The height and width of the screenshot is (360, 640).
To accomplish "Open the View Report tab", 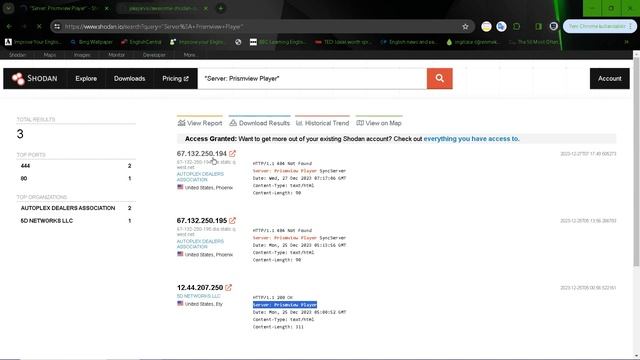I will tap(200, 123).
